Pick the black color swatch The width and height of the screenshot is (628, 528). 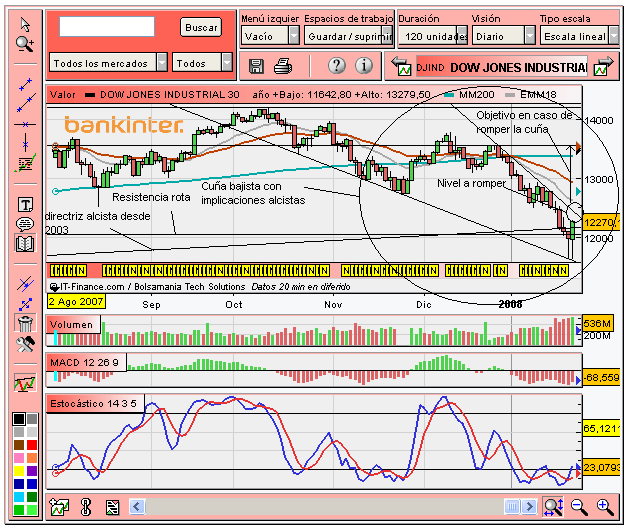pyautogui.click(x=18, y=419)
